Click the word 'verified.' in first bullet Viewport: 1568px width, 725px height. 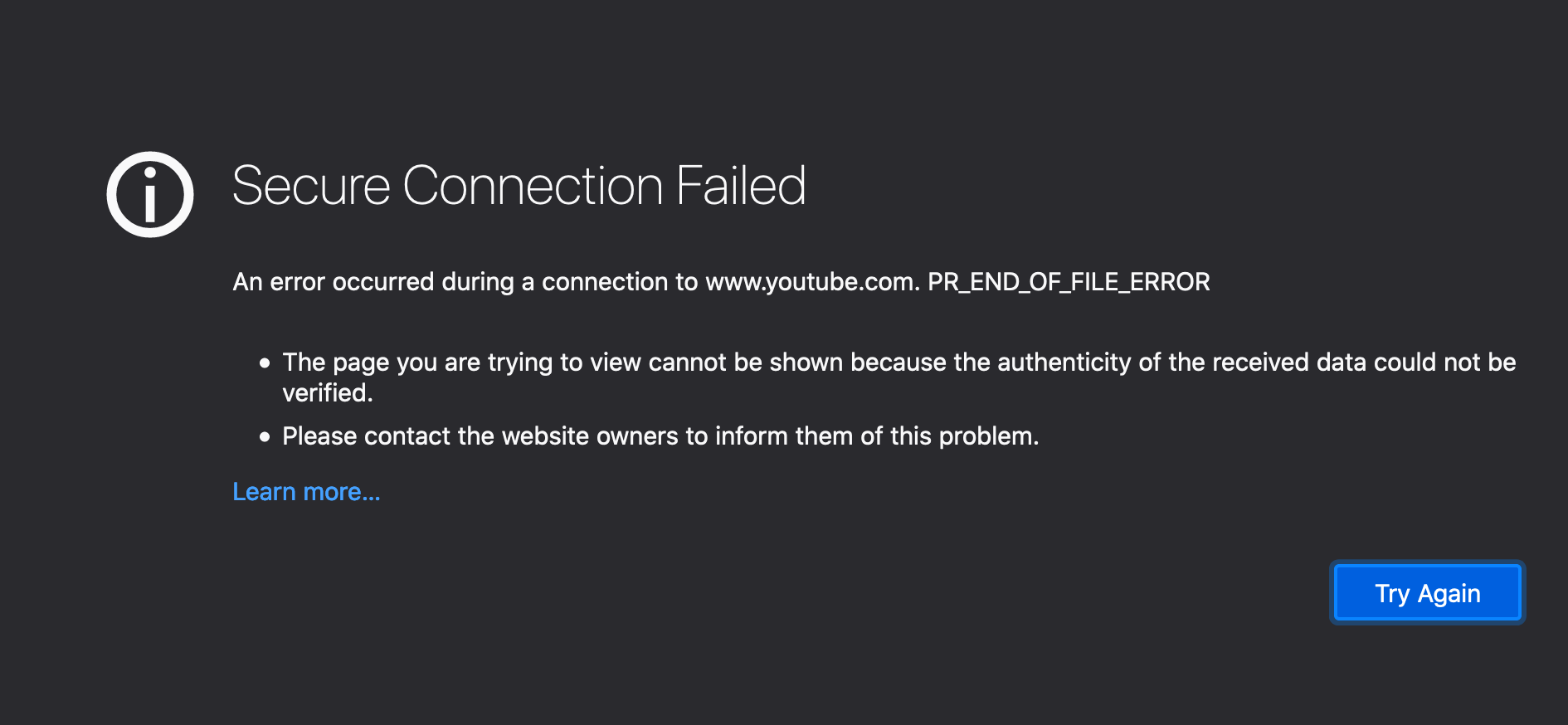[x=328, y=393]
